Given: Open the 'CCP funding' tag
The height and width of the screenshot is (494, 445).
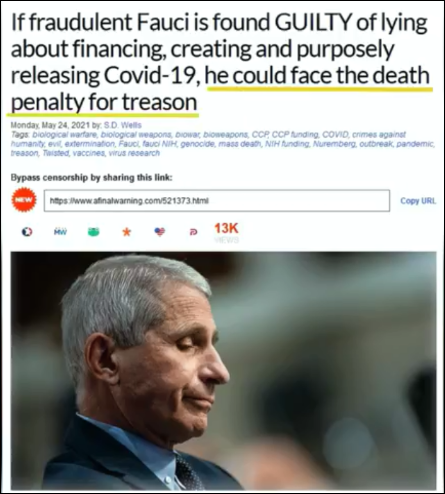Looking at the screenshot, I should [293, 135].
